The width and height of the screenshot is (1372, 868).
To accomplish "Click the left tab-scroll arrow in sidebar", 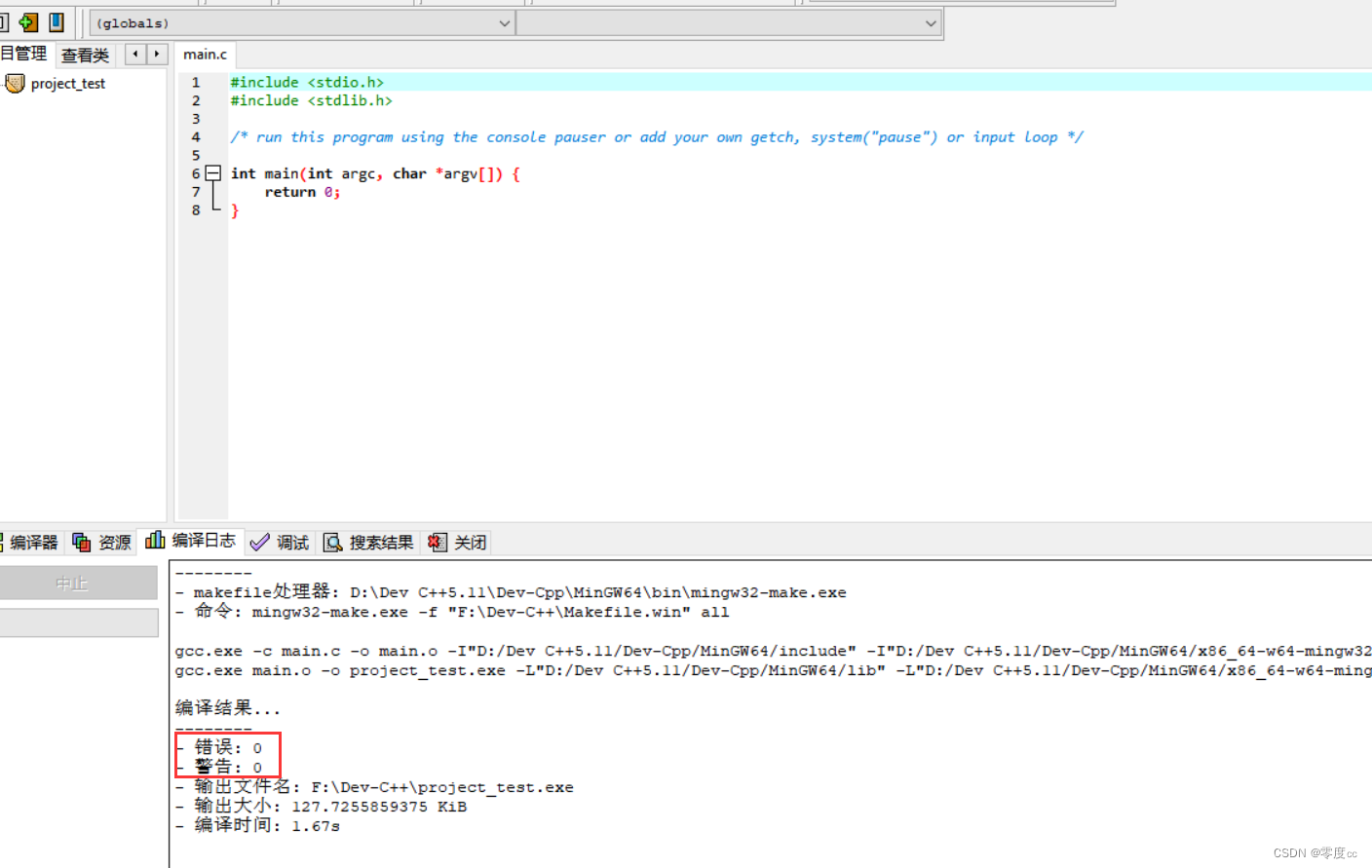I will coord(135,55).
